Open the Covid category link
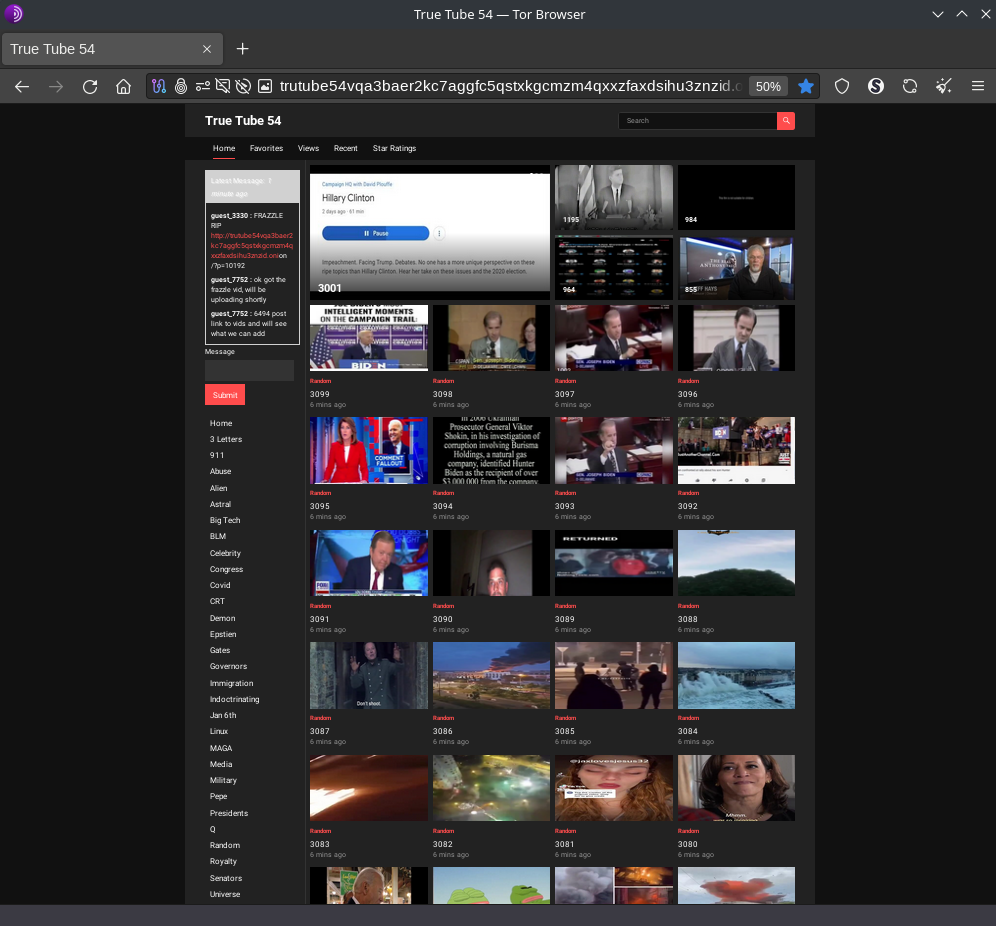 220,585
